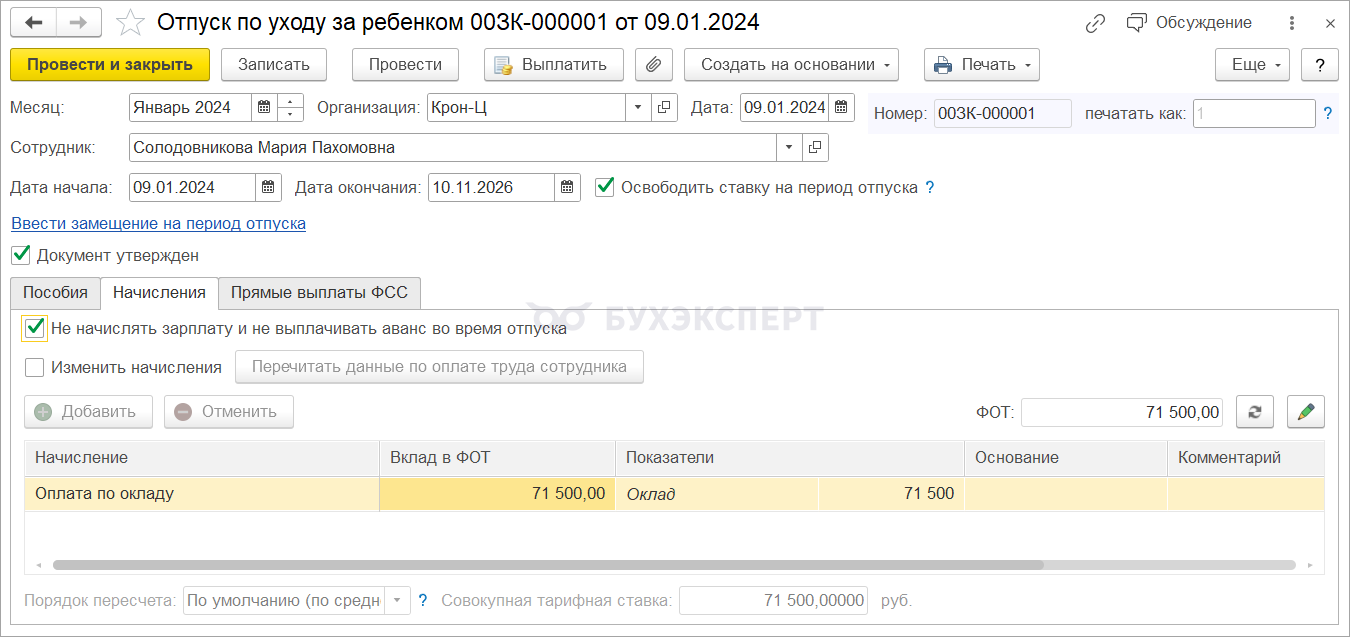The width and height of the screenshot is (1350, 637).
Task: Open the Еще dropdown menu
Action: [1252, 65]
